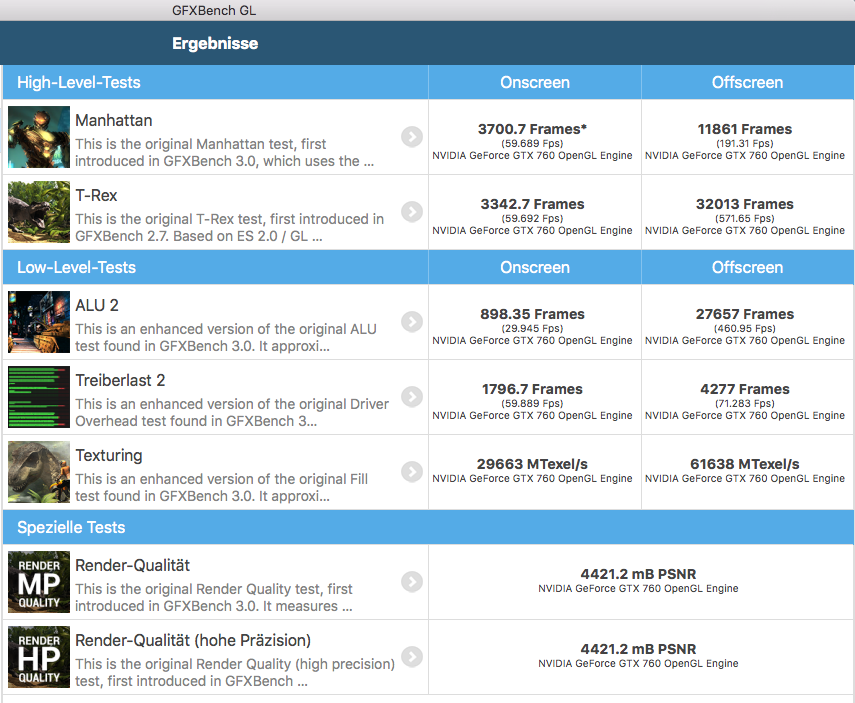Select the Manhattan test thumbnail

pyautogui.click(x=39, y=137)
